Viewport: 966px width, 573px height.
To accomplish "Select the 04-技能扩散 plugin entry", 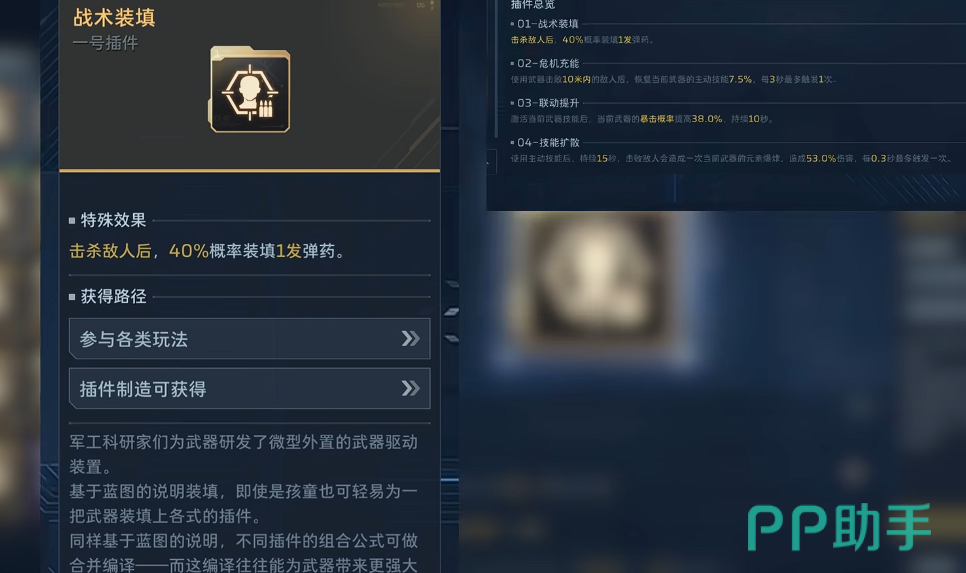I will click(x=548, y=142).
